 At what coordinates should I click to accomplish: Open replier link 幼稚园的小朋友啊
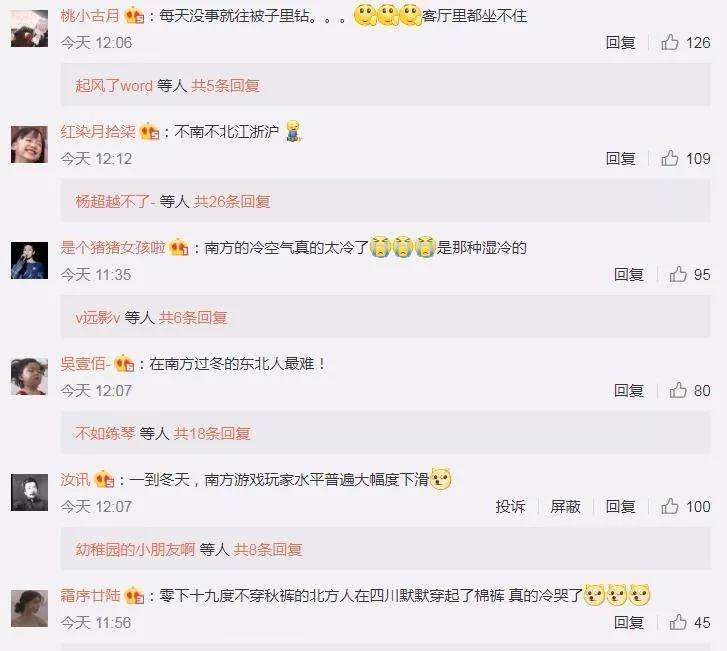135,549
